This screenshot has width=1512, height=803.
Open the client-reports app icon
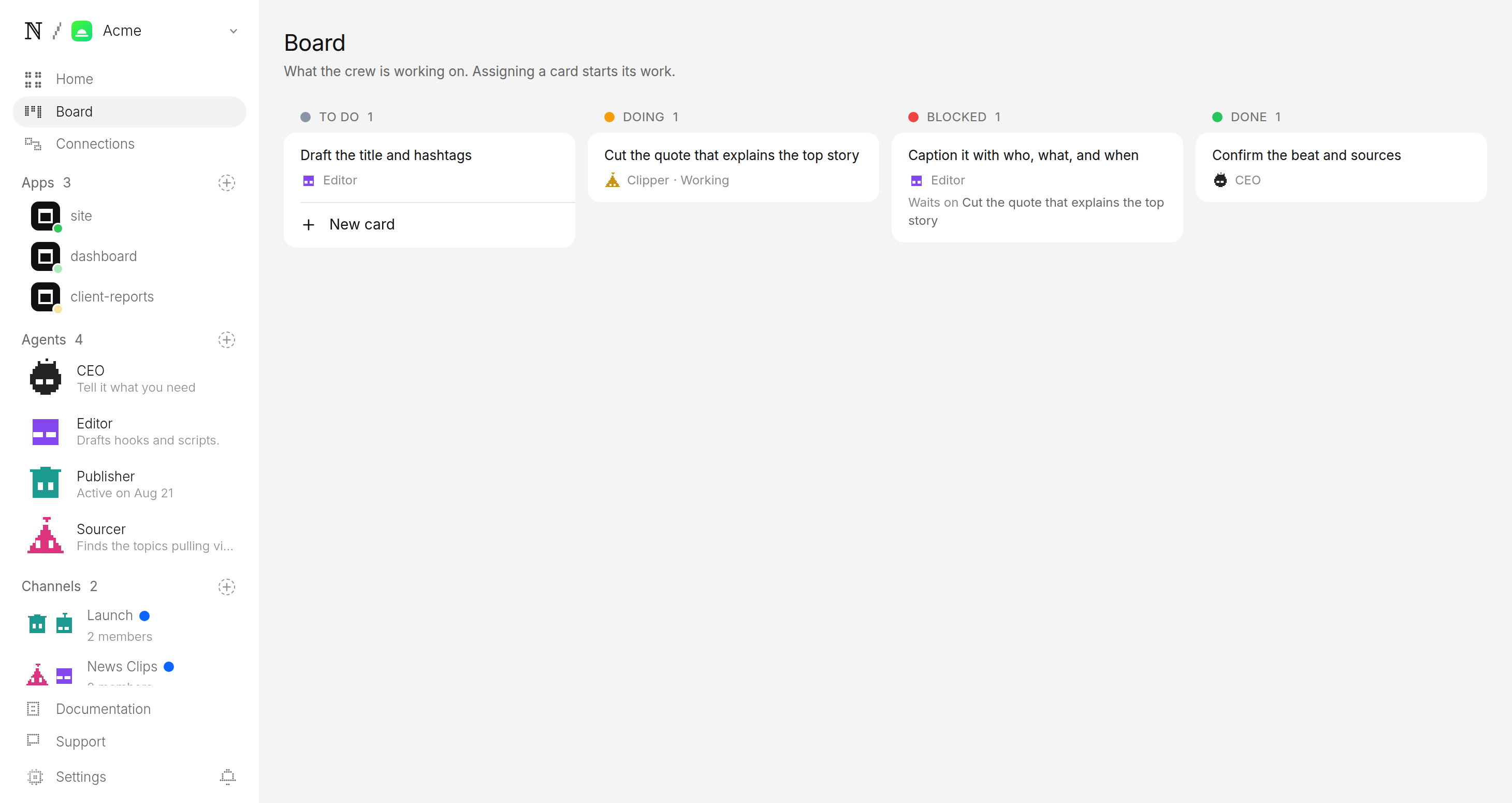click(x=46, y=297)
